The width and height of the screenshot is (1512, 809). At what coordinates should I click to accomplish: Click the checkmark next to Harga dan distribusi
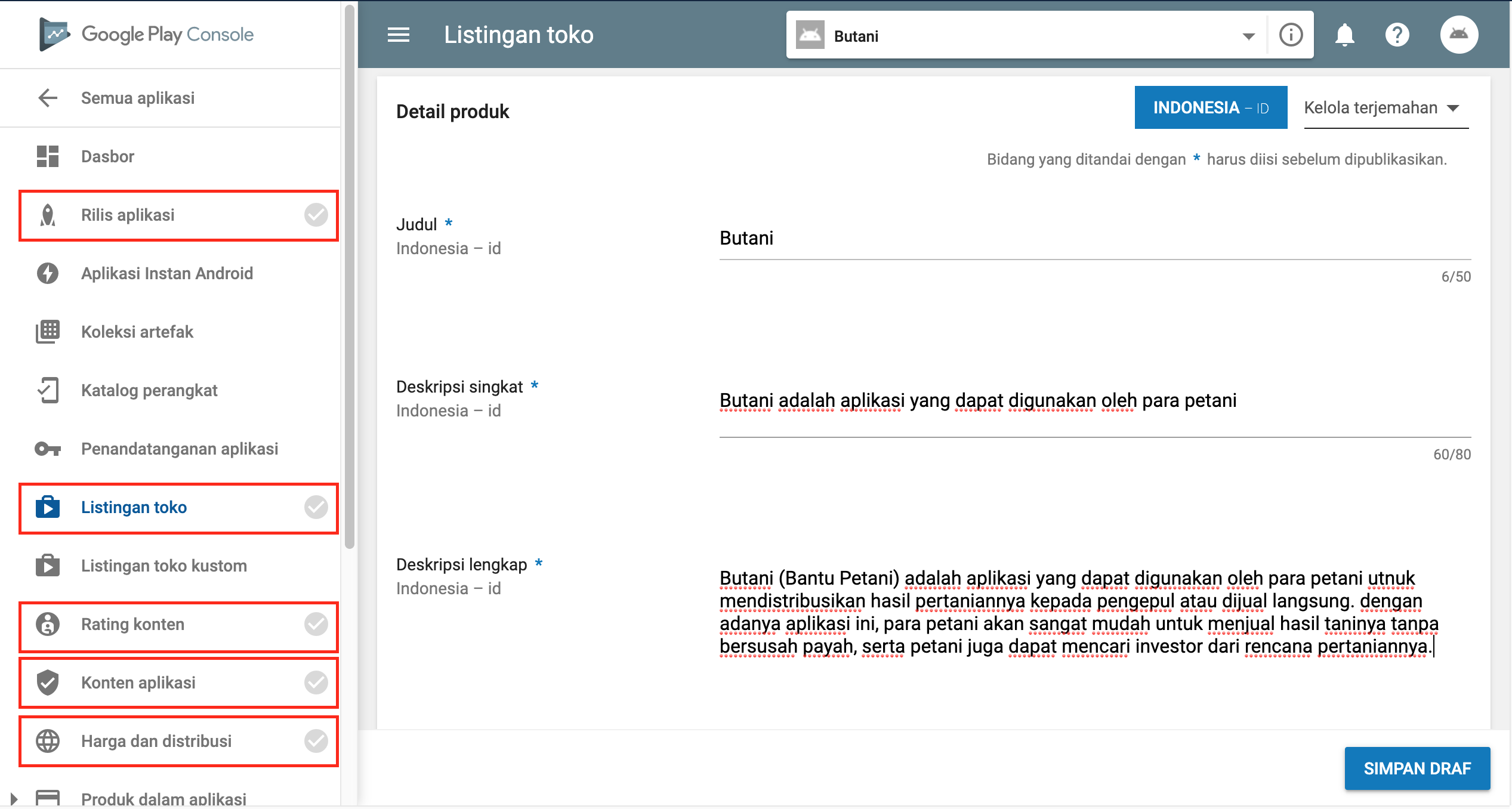coord(316,741)
